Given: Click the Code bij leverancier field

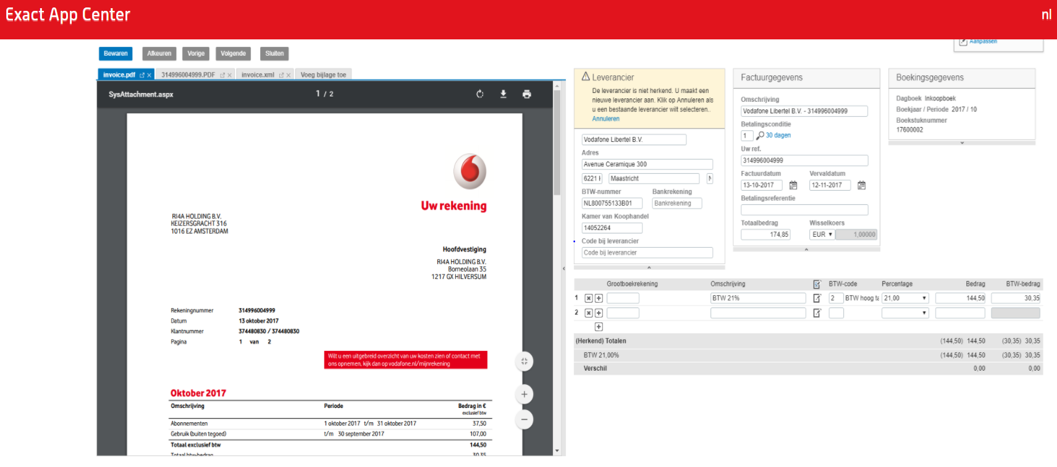Looking at the screenshot, I should coord(647,252).
